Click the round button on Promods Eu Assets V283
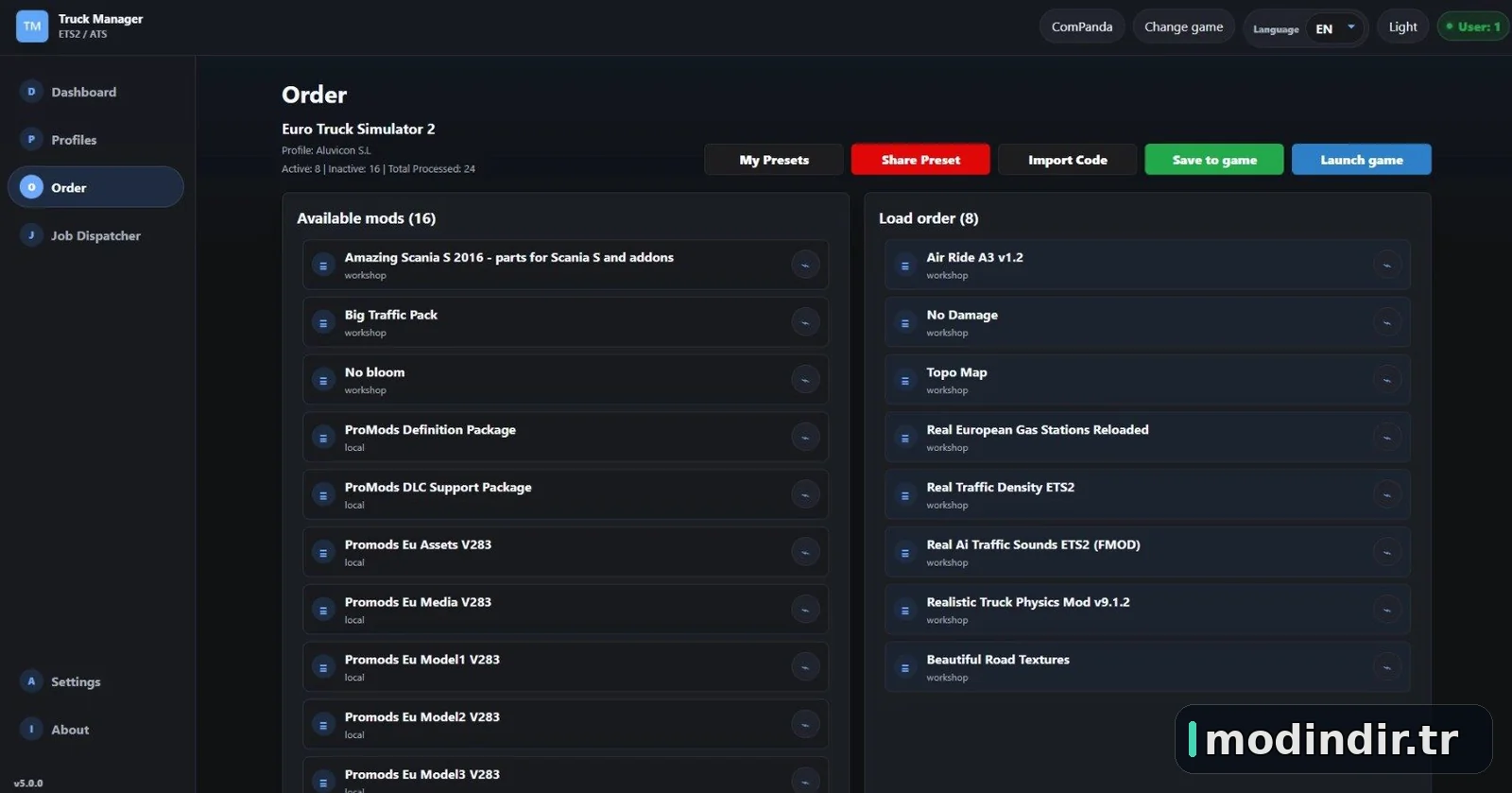Image resolution: width=1512 pixels, height=793 pixels. (805, 553)
